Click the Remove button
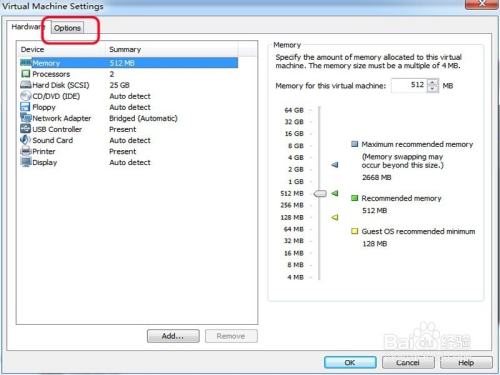The width and height of the screenshot is (500, 375). [x=231, y=336]
